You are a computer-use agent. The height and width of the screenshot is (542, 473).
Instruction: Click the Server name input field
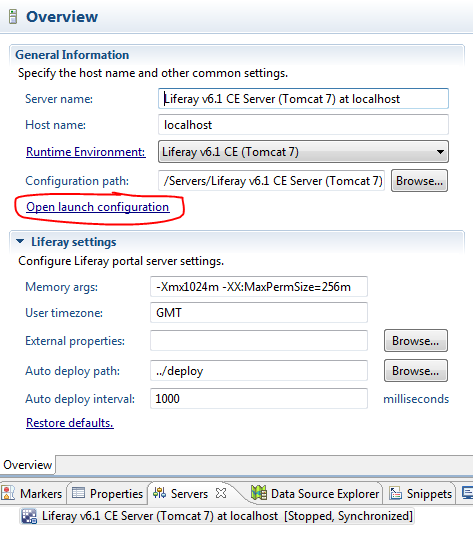[x=303, y=99]
